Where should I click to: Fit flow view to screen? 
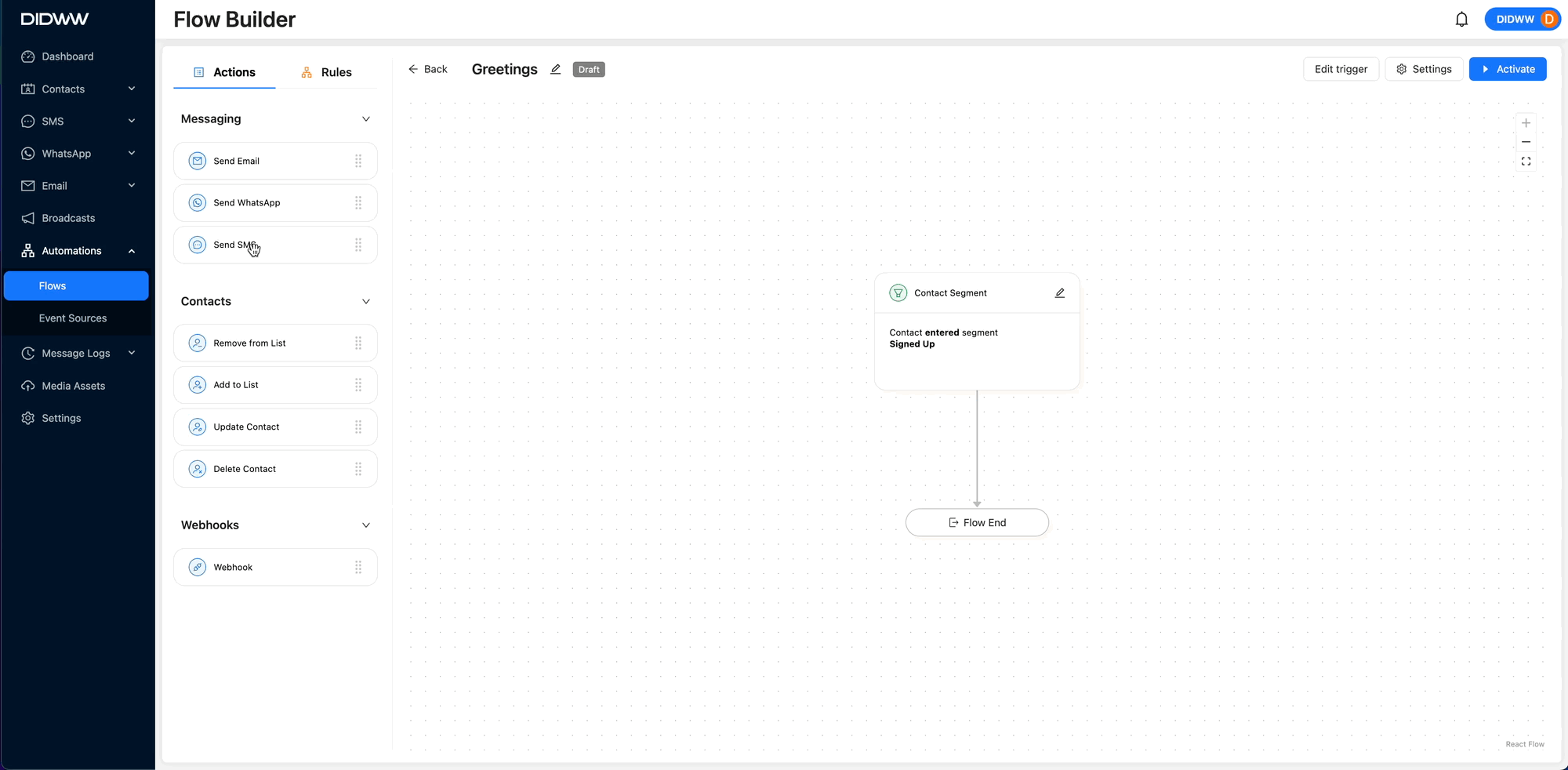[1526, 162]
